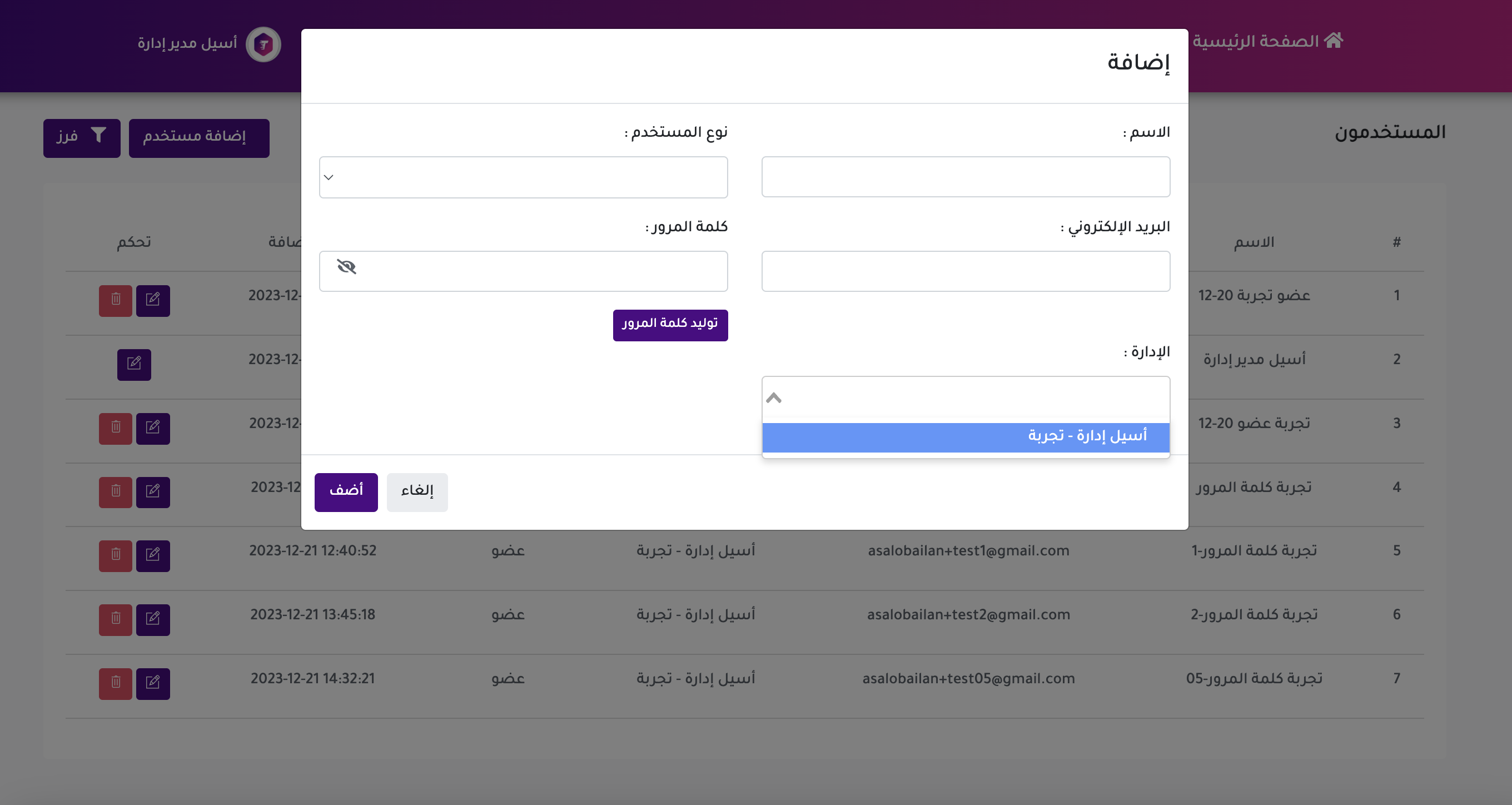Screen dimensions: 1512x805
Task: Click the أضف submit button
Action: click(x=346, y=491)
